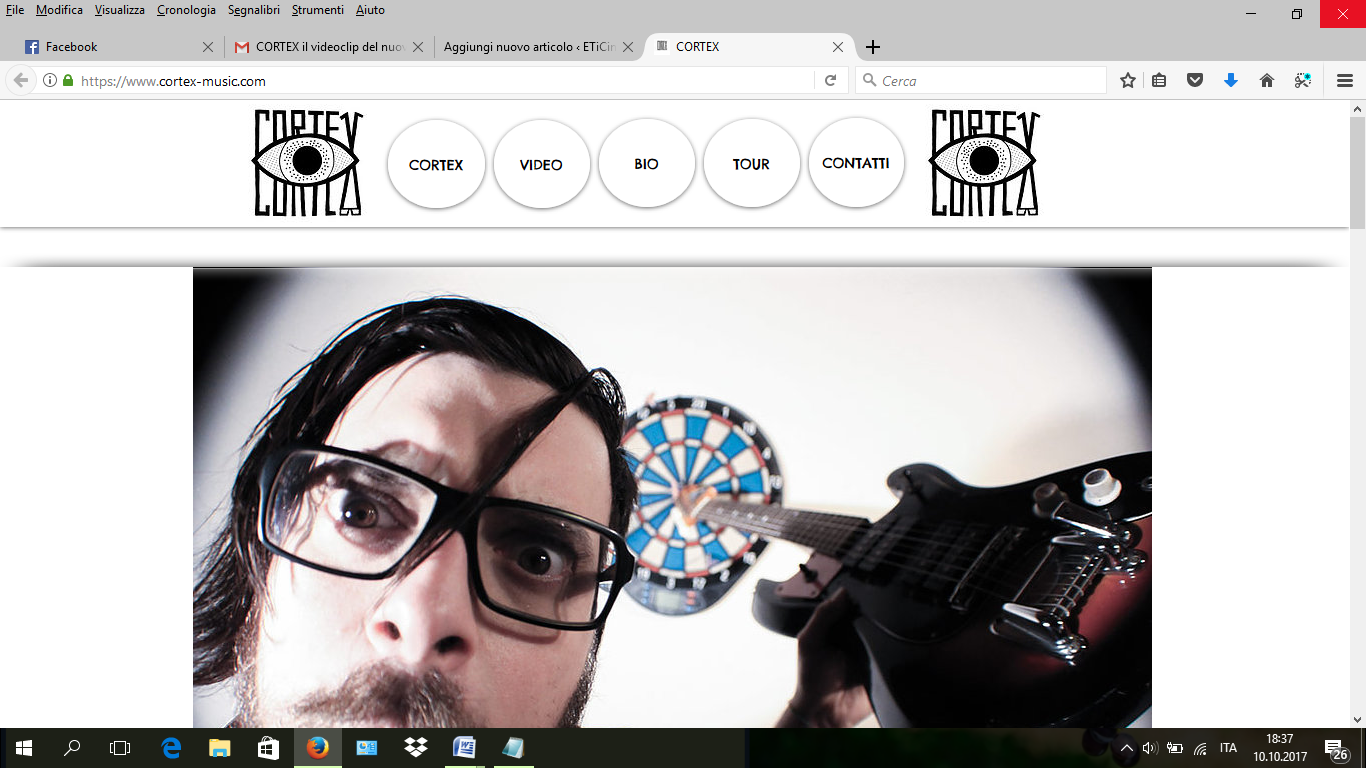Click the site information icon
This screenshot has width=1366, height=768.
[x=50, y=81]
